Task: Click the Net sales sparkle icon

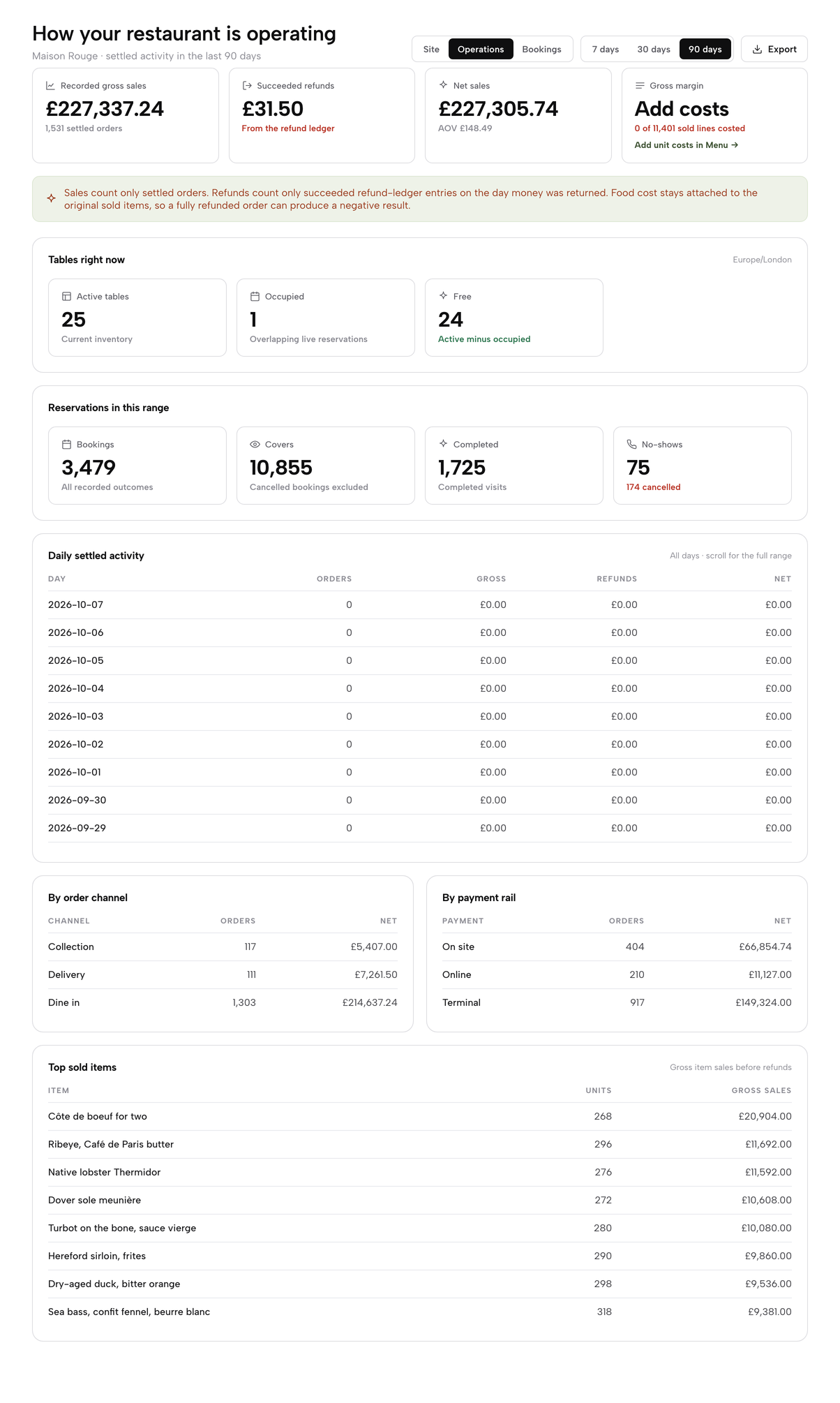Action: click(443, 85)
